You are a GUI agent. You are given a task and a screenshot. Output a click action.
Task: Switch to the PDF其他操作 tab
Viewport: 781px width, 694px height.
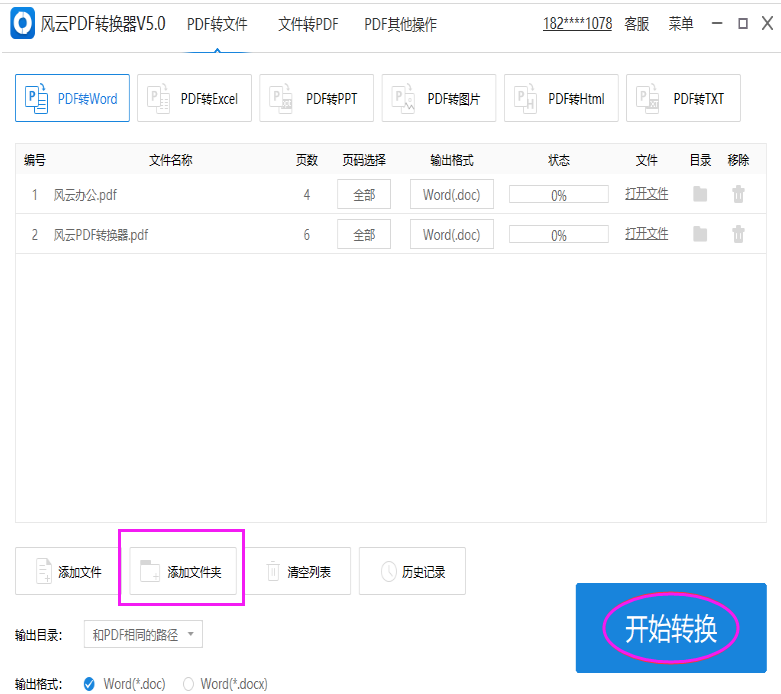(400, 24)
